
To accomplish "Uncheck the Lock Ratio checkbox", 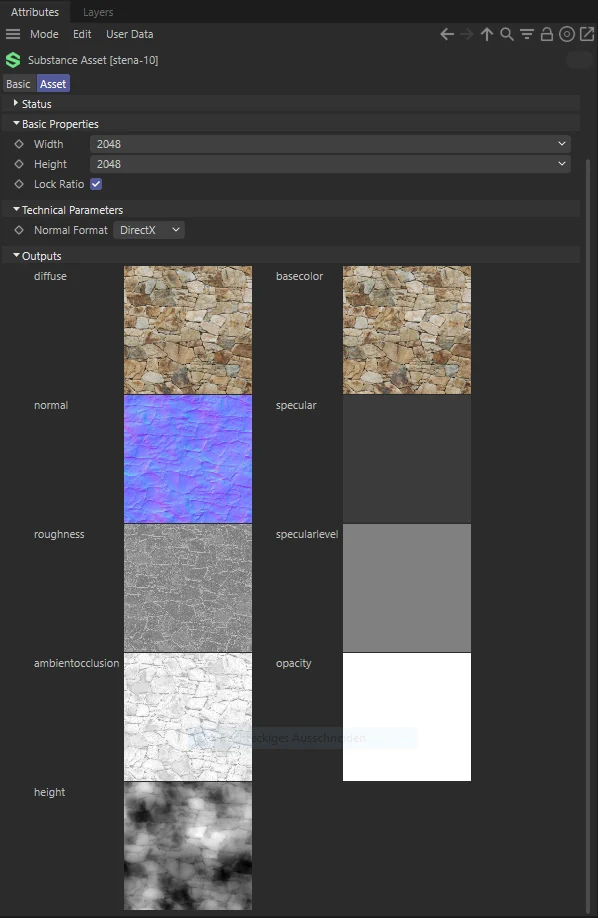I will pos(96,184).
